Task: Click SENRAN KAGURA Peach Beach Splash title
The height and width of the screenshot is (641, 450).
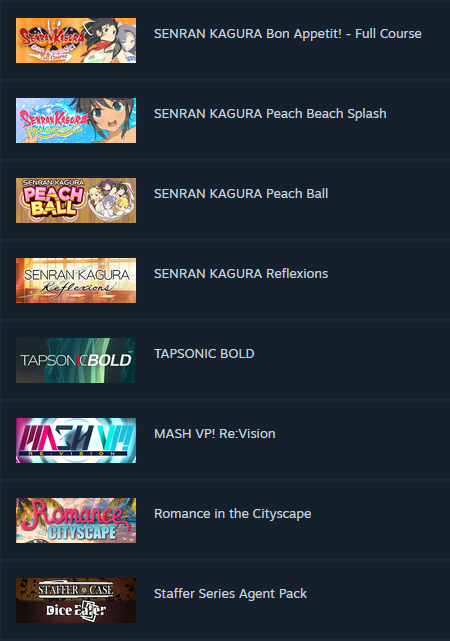Action: click(270, 114)
